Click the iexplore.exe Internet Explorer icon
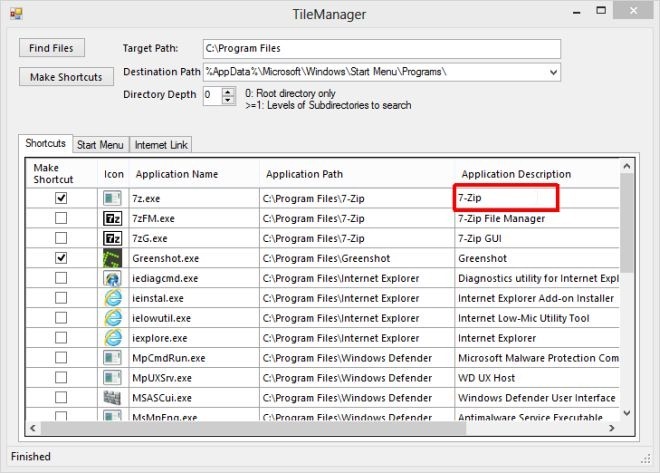Screen dimensions: 660x473 [112, 338]
